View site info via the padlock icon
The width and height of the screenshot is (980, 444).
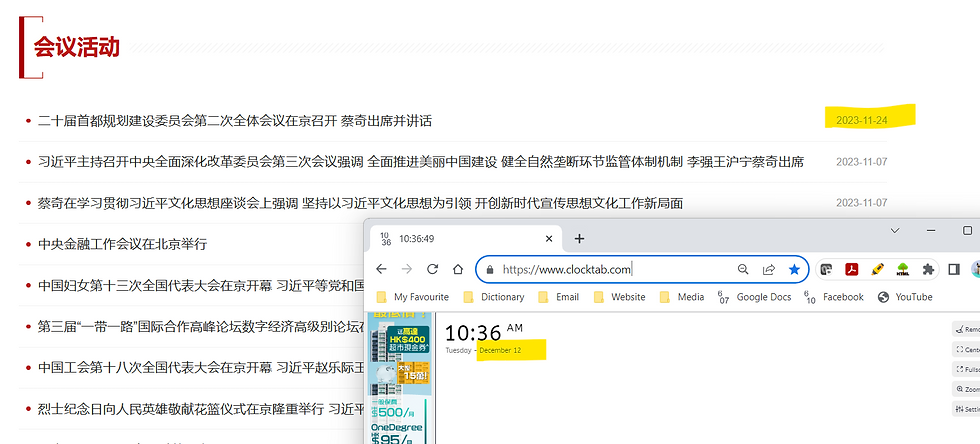pyautogui.click(x=490, y=270)
